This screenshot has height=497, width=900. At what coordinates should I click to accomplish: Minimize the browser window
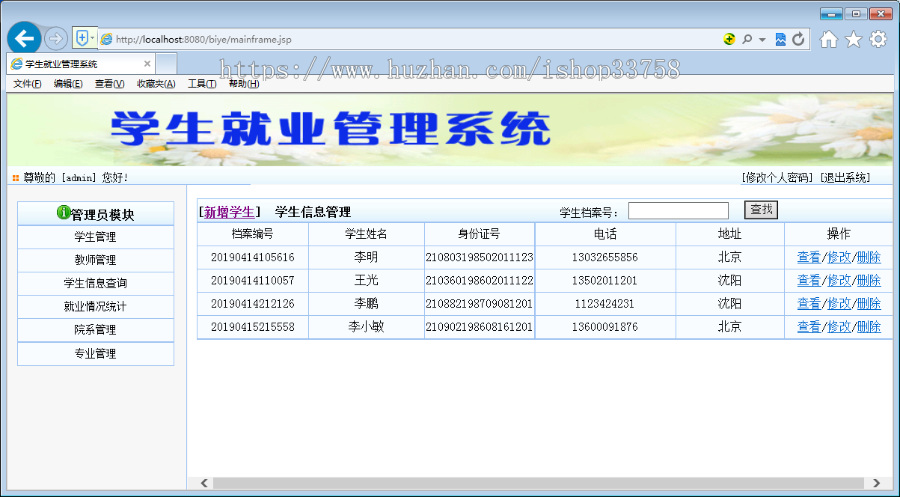831,14
